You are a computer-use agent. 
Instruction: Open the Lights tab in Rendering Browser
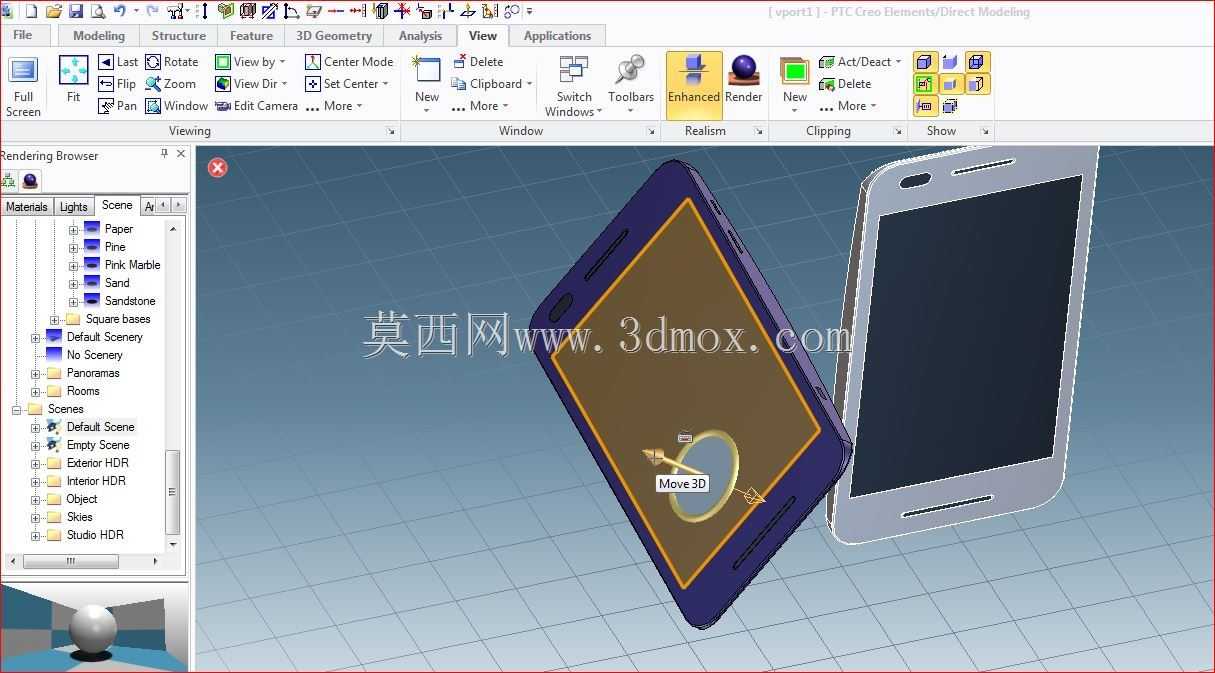click(x=73, y=207)
